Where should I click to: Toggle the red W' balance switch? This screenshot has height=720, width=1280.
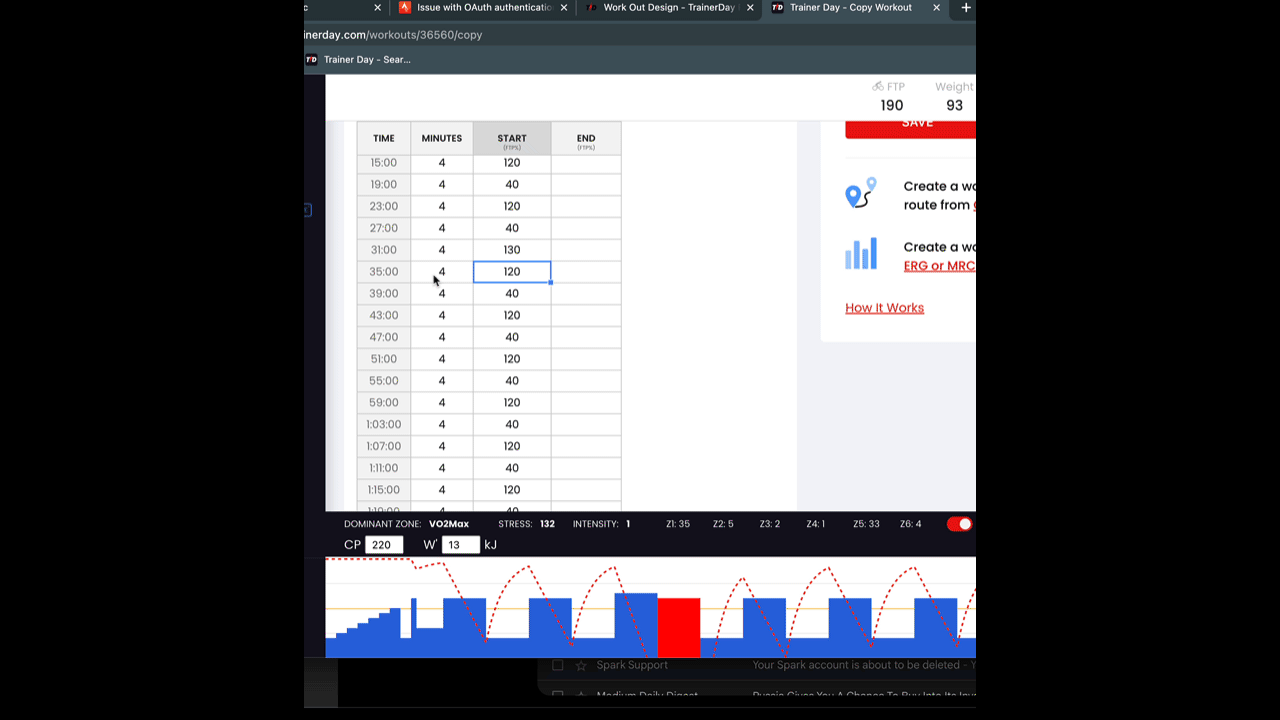coord(959,524)
